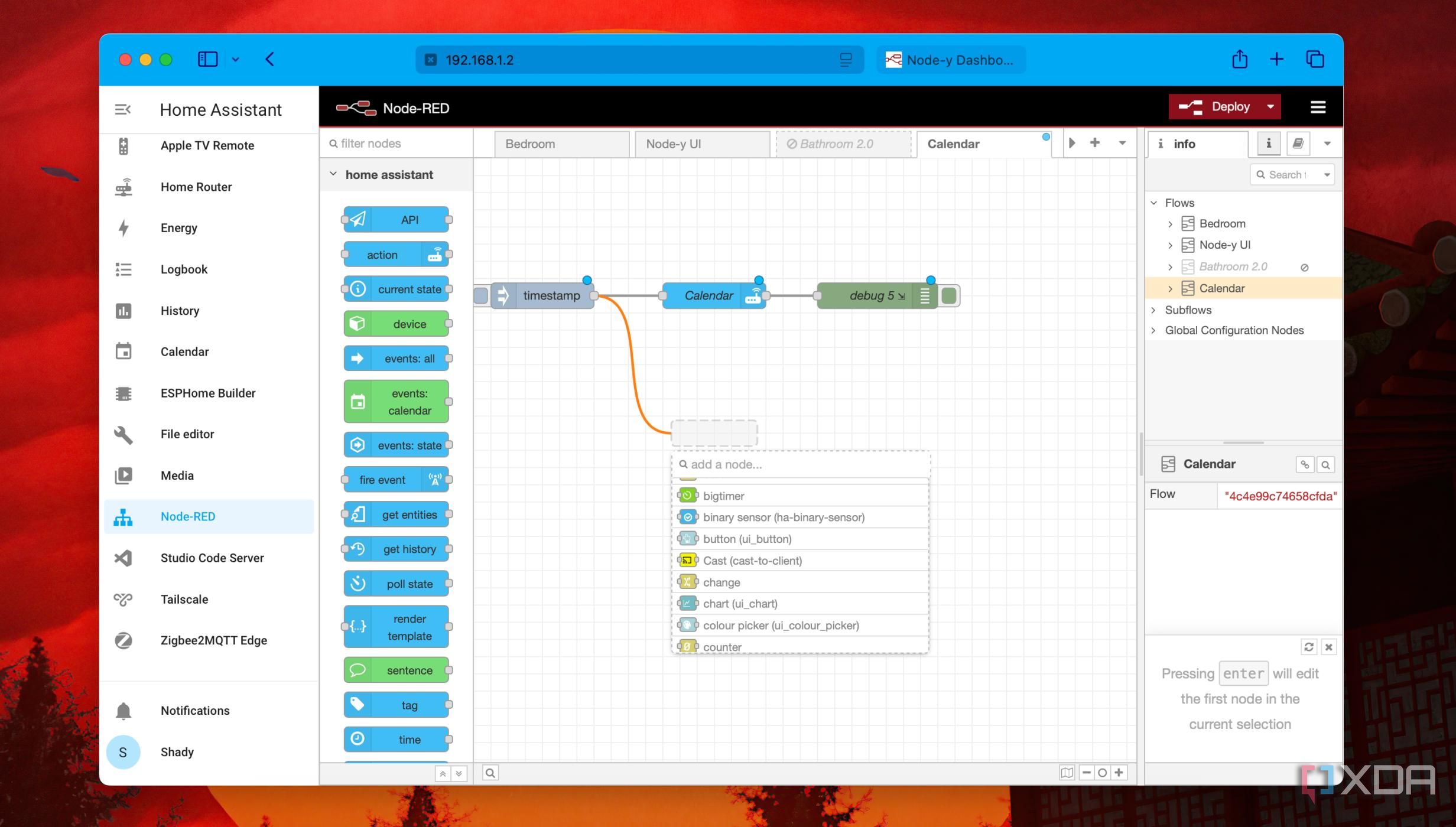Zoom in the workspace with plus button
The image size is (1456, 827).
[1119, 773]
